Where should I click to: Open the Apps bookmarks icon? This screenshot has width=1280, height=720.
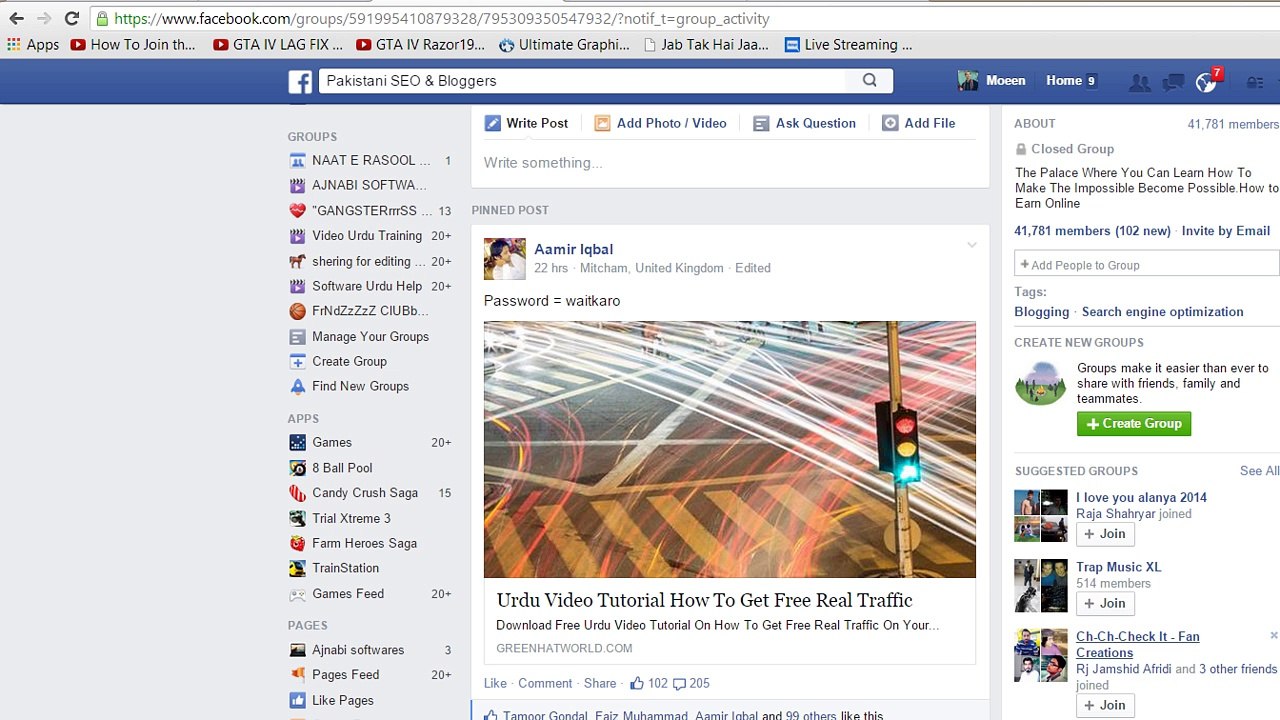13,44
